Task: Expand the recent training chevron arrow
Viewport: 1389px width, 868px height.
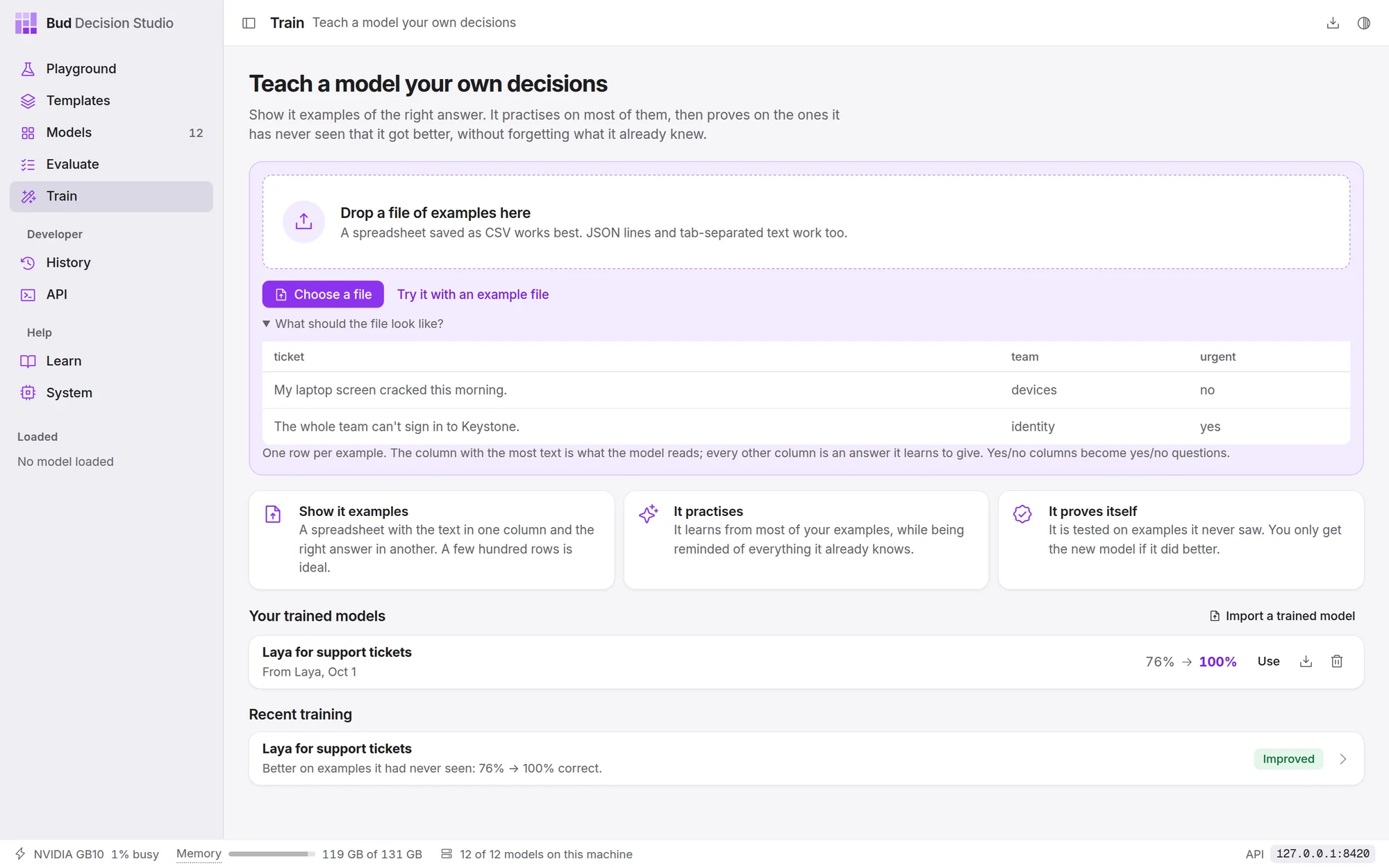Action: (1343, 758)
